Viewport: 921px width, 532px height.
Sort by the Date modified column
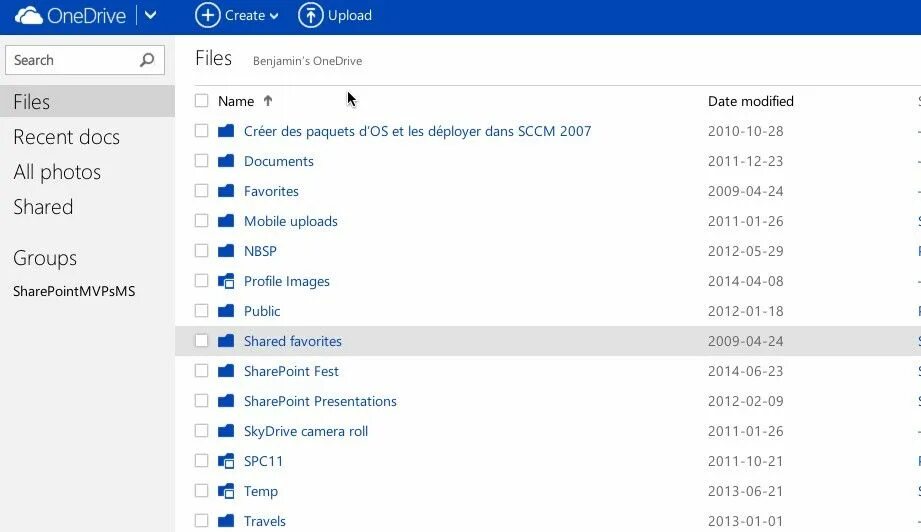point(751,101)
